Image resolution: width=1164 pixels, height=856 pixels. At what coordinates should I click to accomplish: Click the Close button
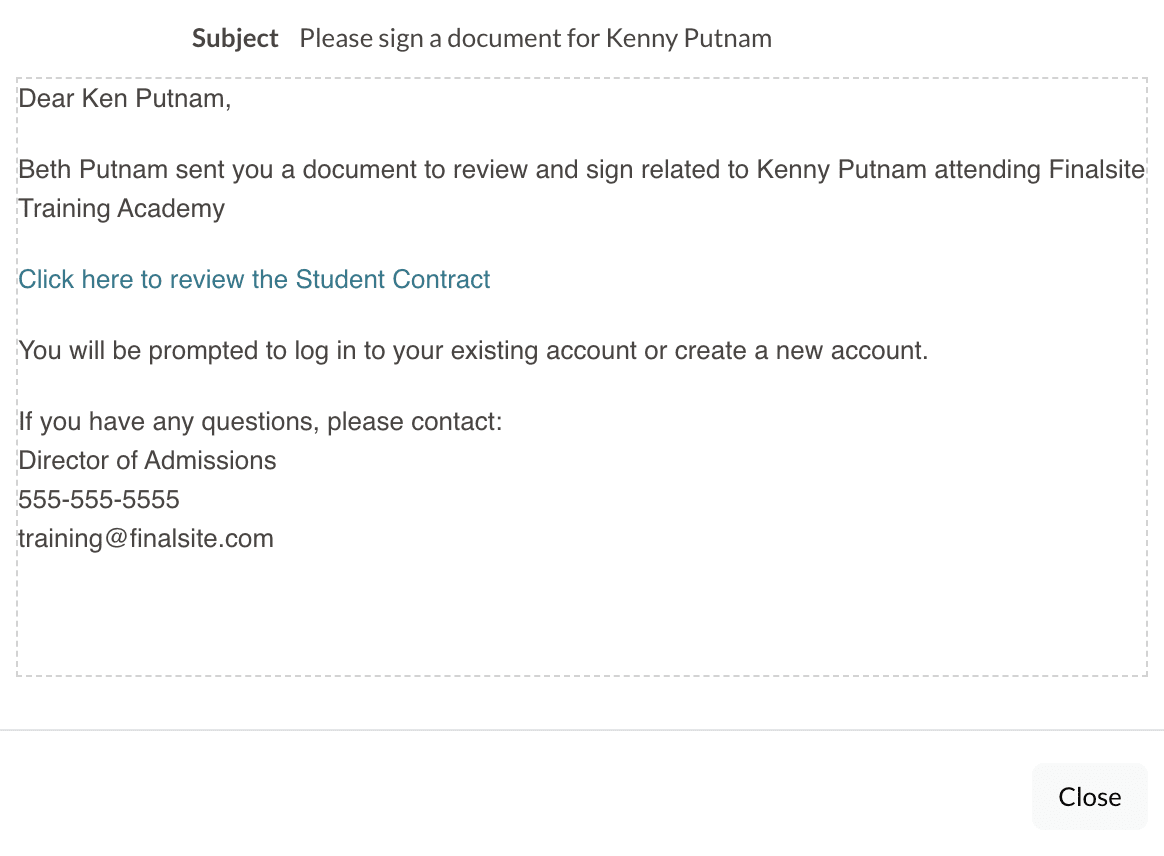pos(1089,796)
